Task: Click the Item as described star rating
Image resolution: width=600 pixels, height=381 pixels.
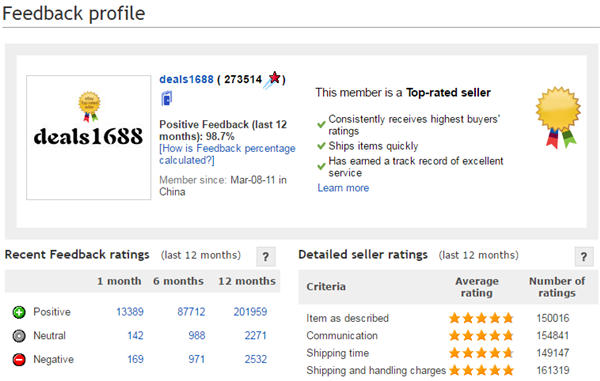Action: [481, 318]
